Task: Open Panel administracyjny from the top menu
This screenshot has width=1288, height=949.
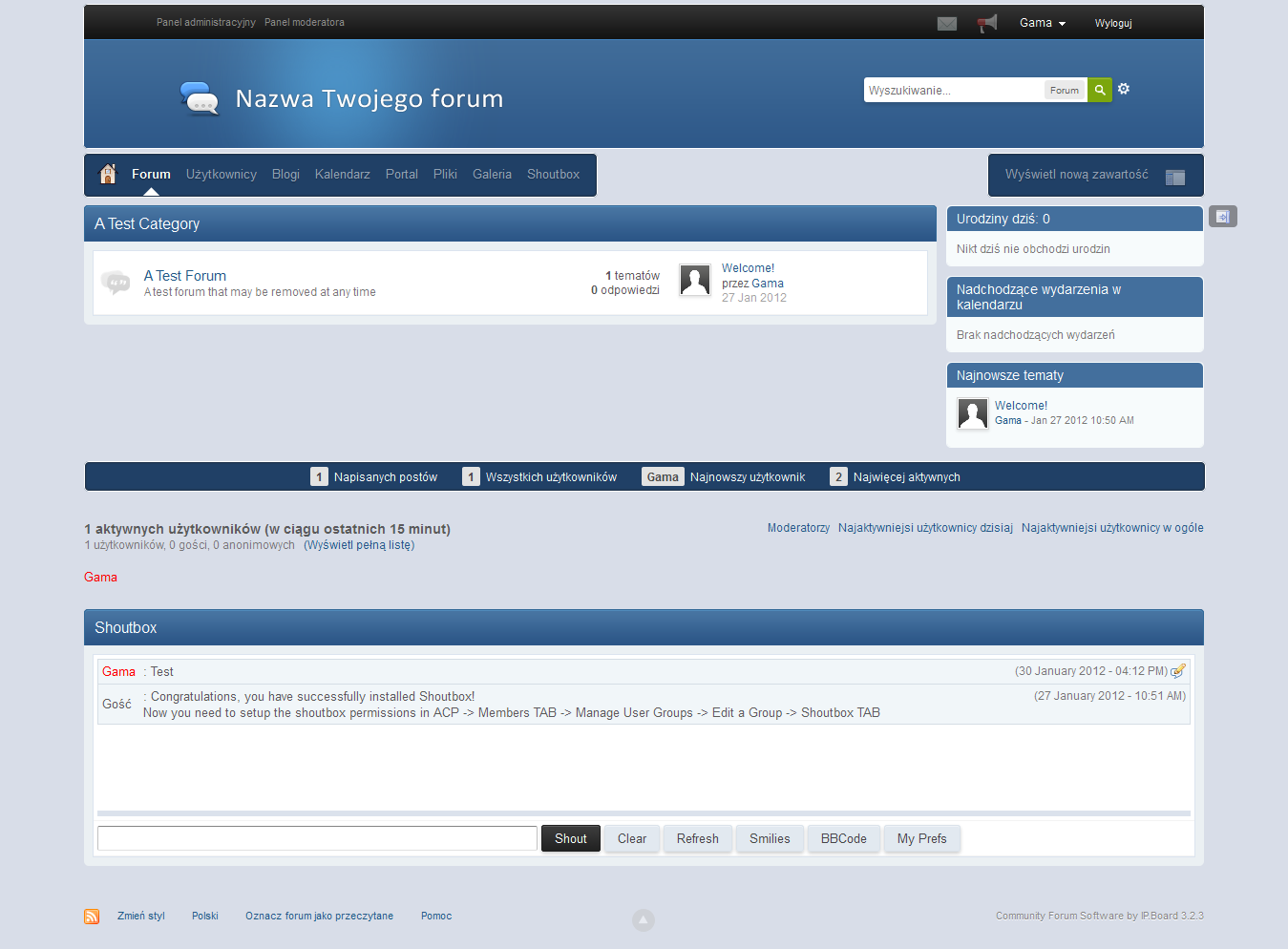Action: (205, 21)
